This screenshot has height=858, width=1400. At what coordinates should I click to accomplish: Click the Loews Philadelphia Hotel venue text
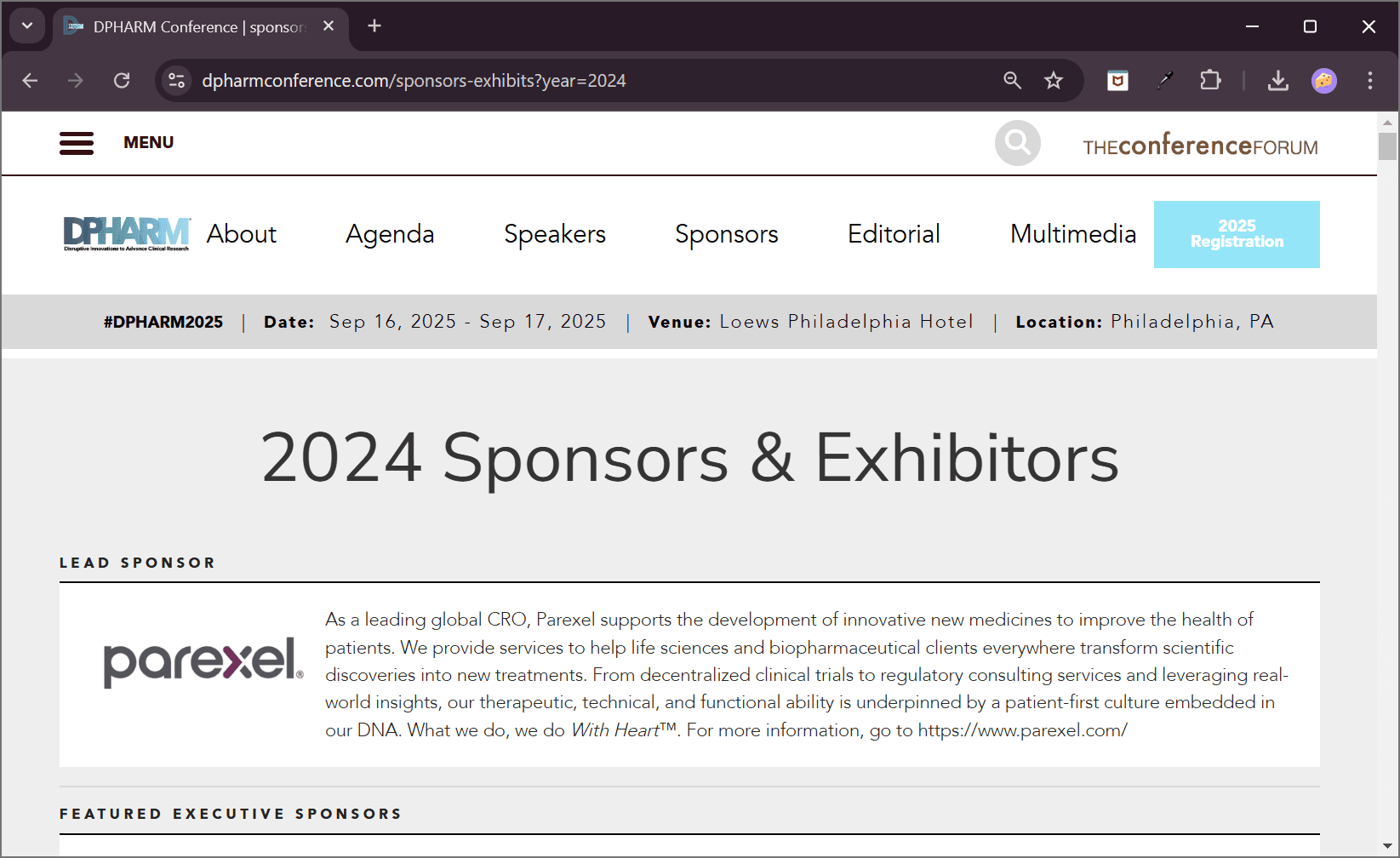tap(847, 322)
